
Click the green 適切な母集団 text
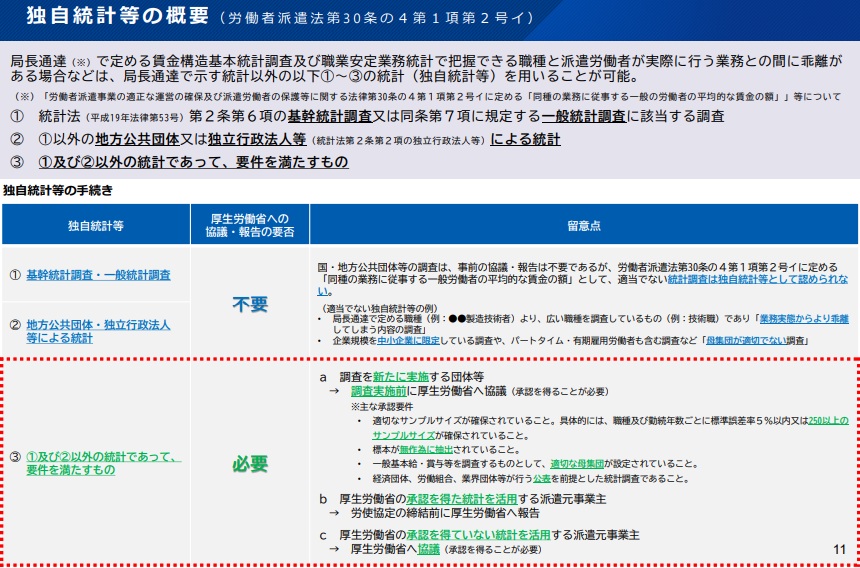pos(580,464)
